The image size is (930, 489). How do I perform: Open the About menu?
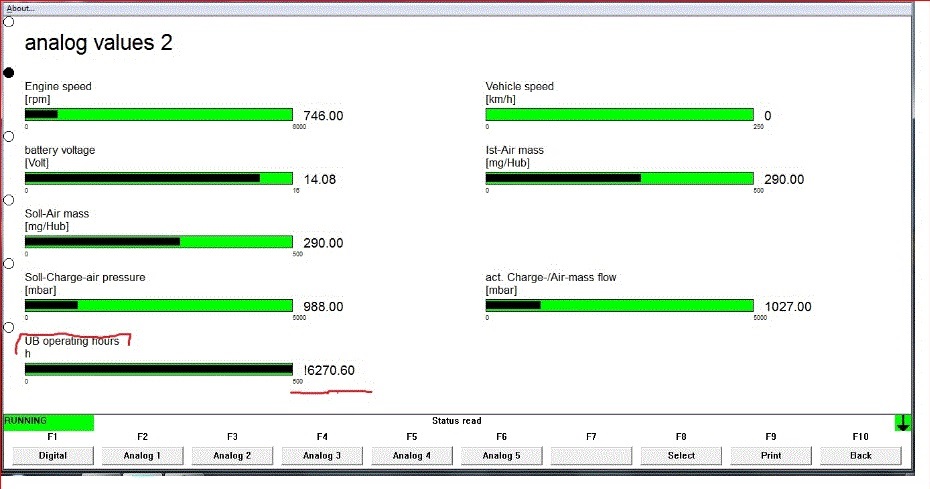tap(20, 7)
